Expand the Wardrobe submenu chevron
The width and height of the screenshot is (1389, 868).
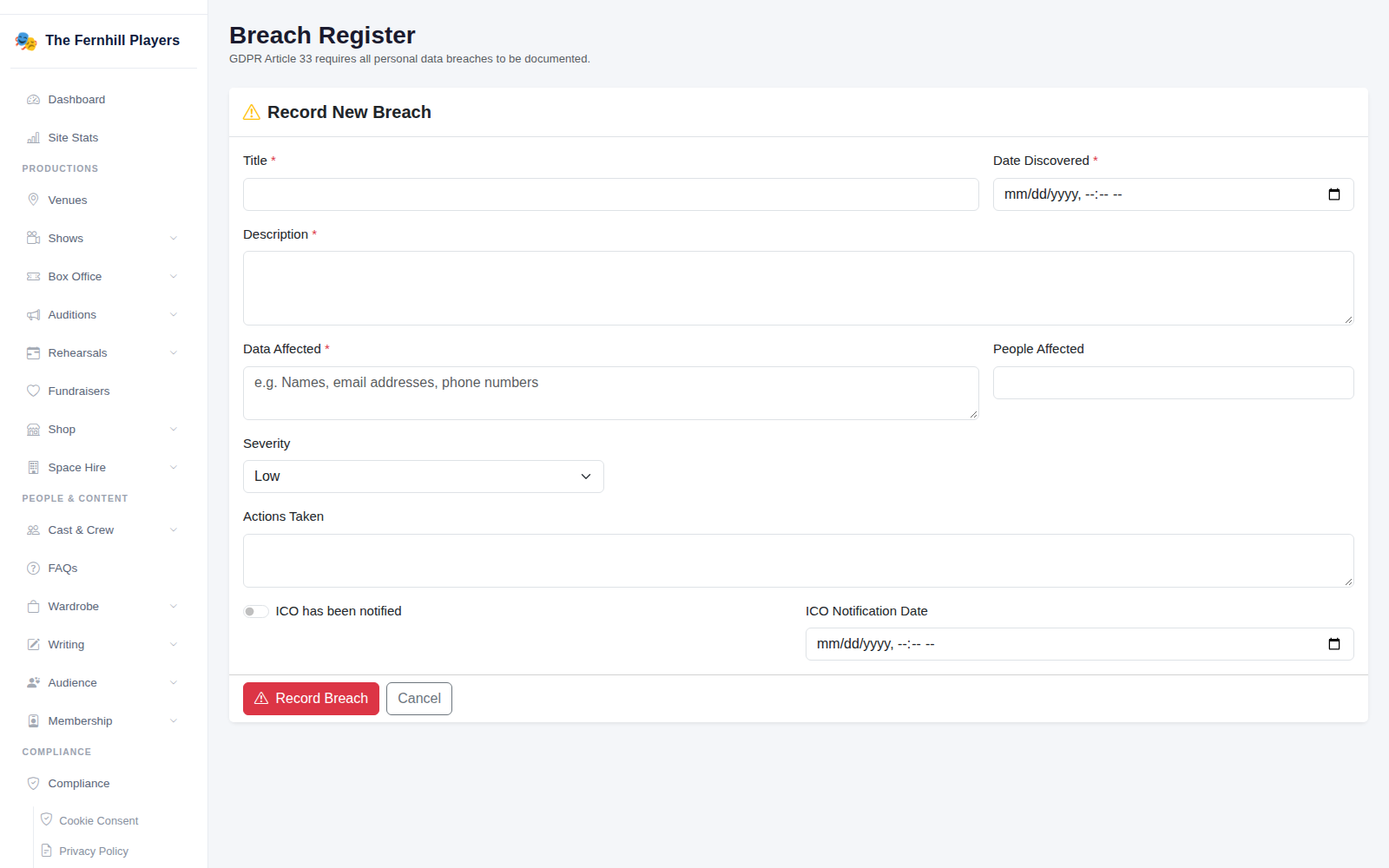174,607
